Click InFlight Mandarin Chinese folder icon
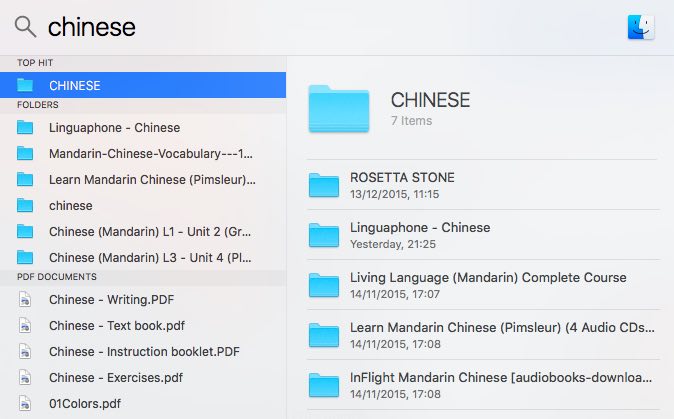 [324, 385]
